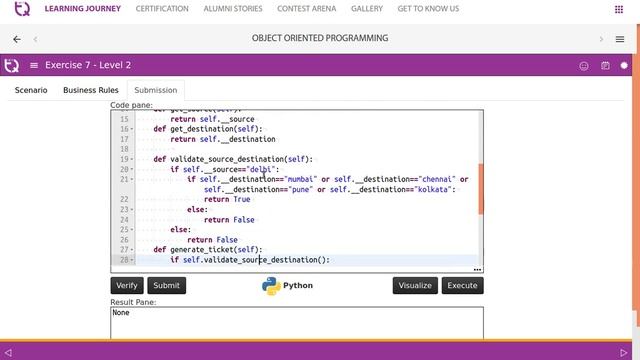The image size is (640, 360).
Task: Open exercise list menu beside Exercise 7
Action: 34,65
